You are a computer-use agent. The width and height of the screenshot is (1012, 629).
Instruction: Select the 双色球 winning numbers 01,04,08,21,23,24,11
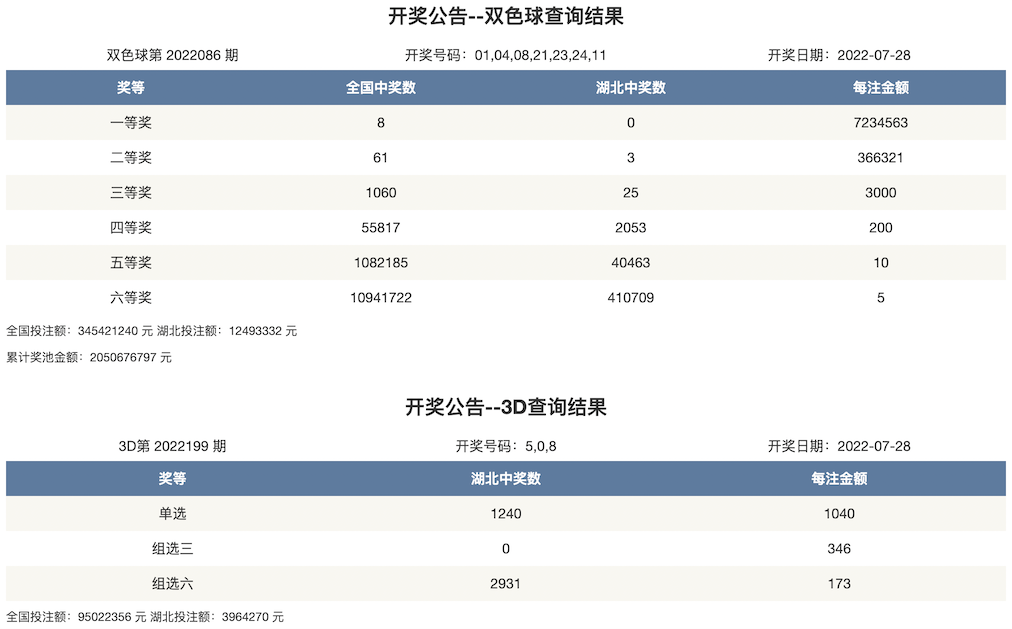click(541, 55)
